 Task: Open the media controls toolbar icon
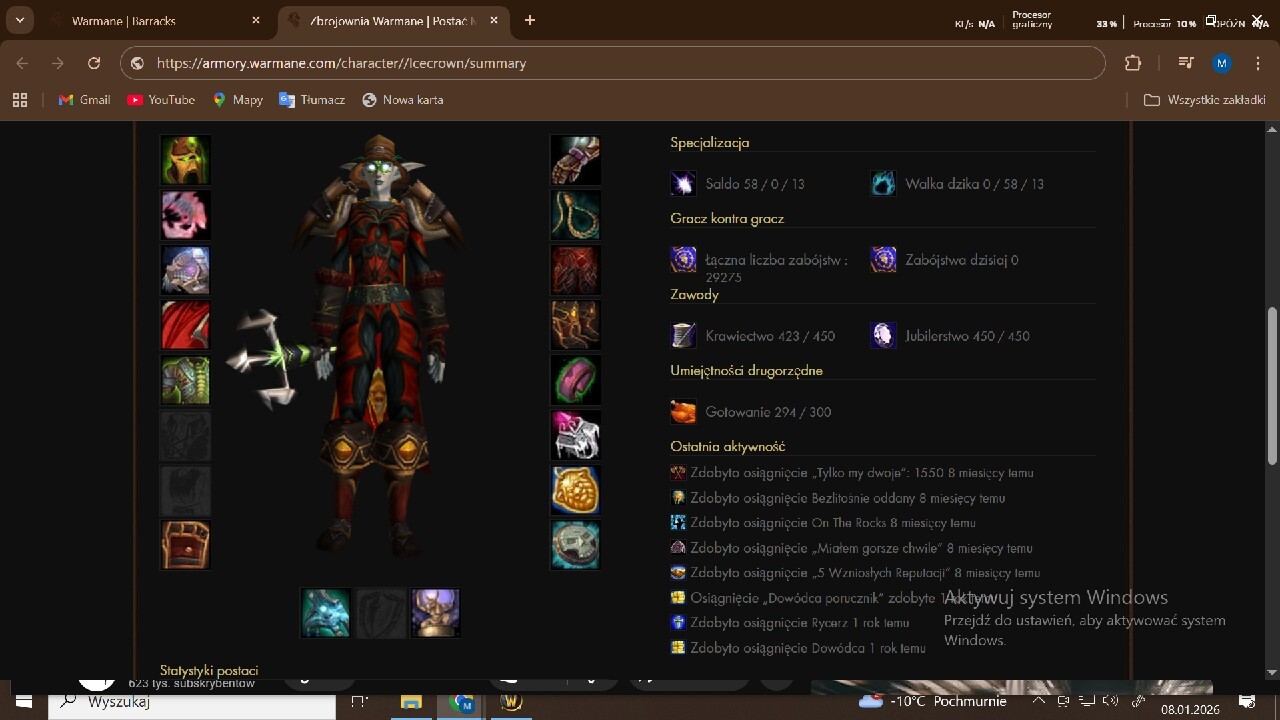(x=1186, y=63)
